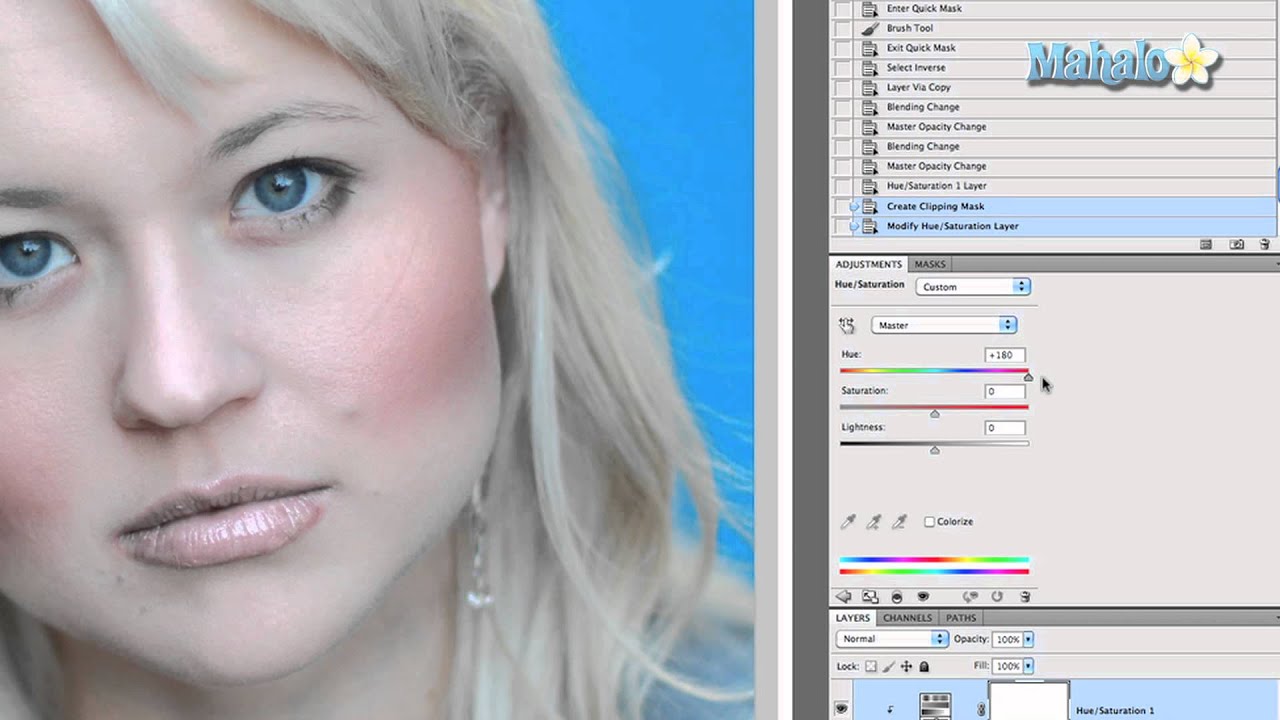The image size is (1280, 720).
Task: Switch to the Paths tab
Action: click(961, 618)
